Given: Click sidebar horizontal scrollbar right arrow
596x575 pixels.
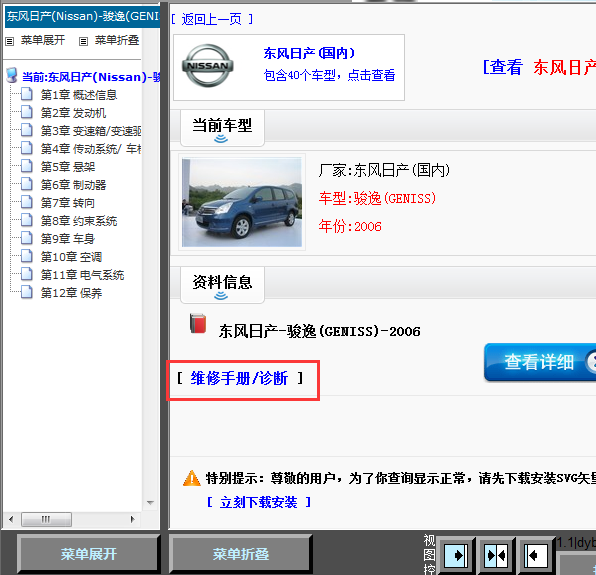Looking at the screenshot, I should [x=132, y=519].
